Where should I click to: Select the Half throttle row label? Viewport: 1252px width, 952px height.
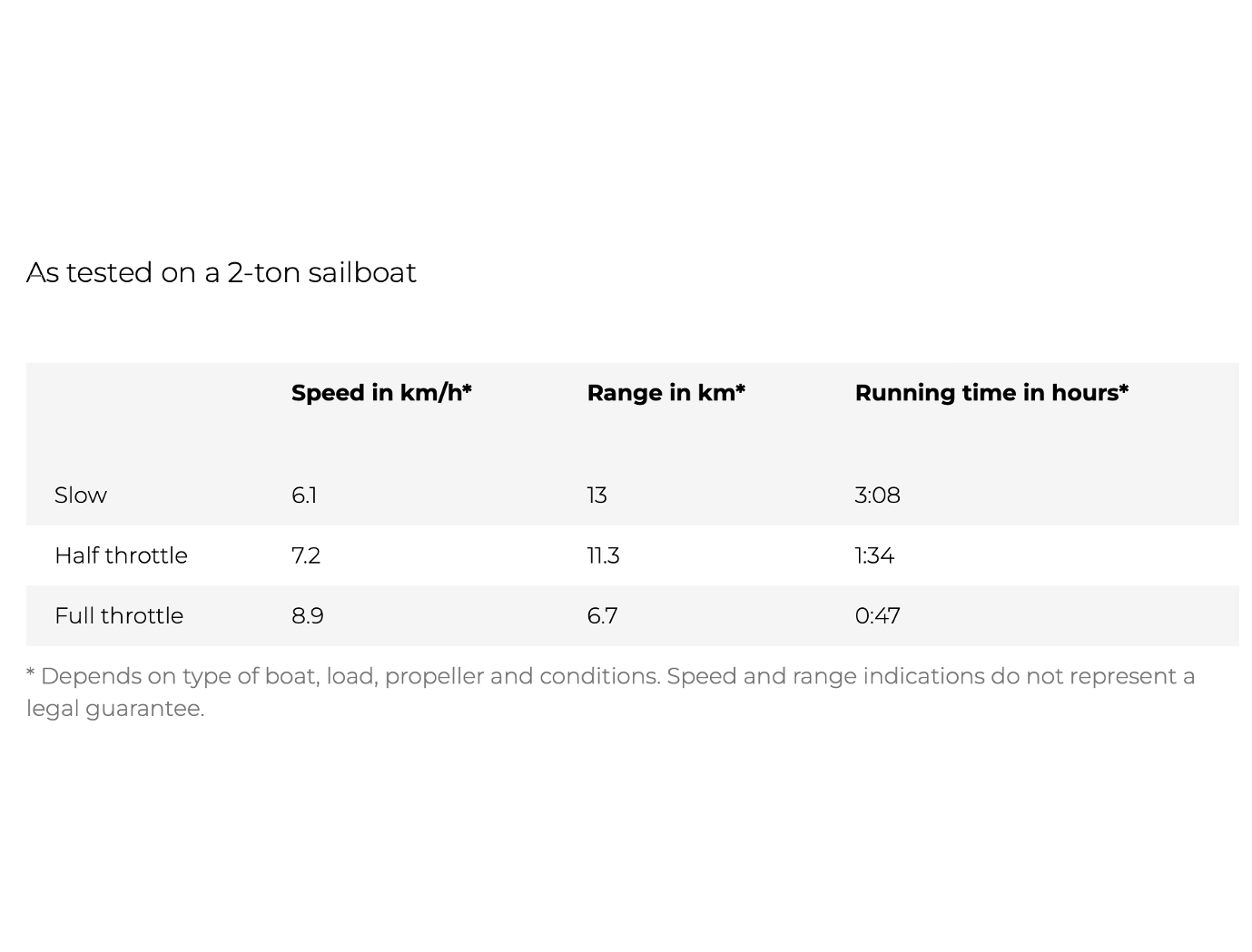pyautogui.click(x=121, y=555)
